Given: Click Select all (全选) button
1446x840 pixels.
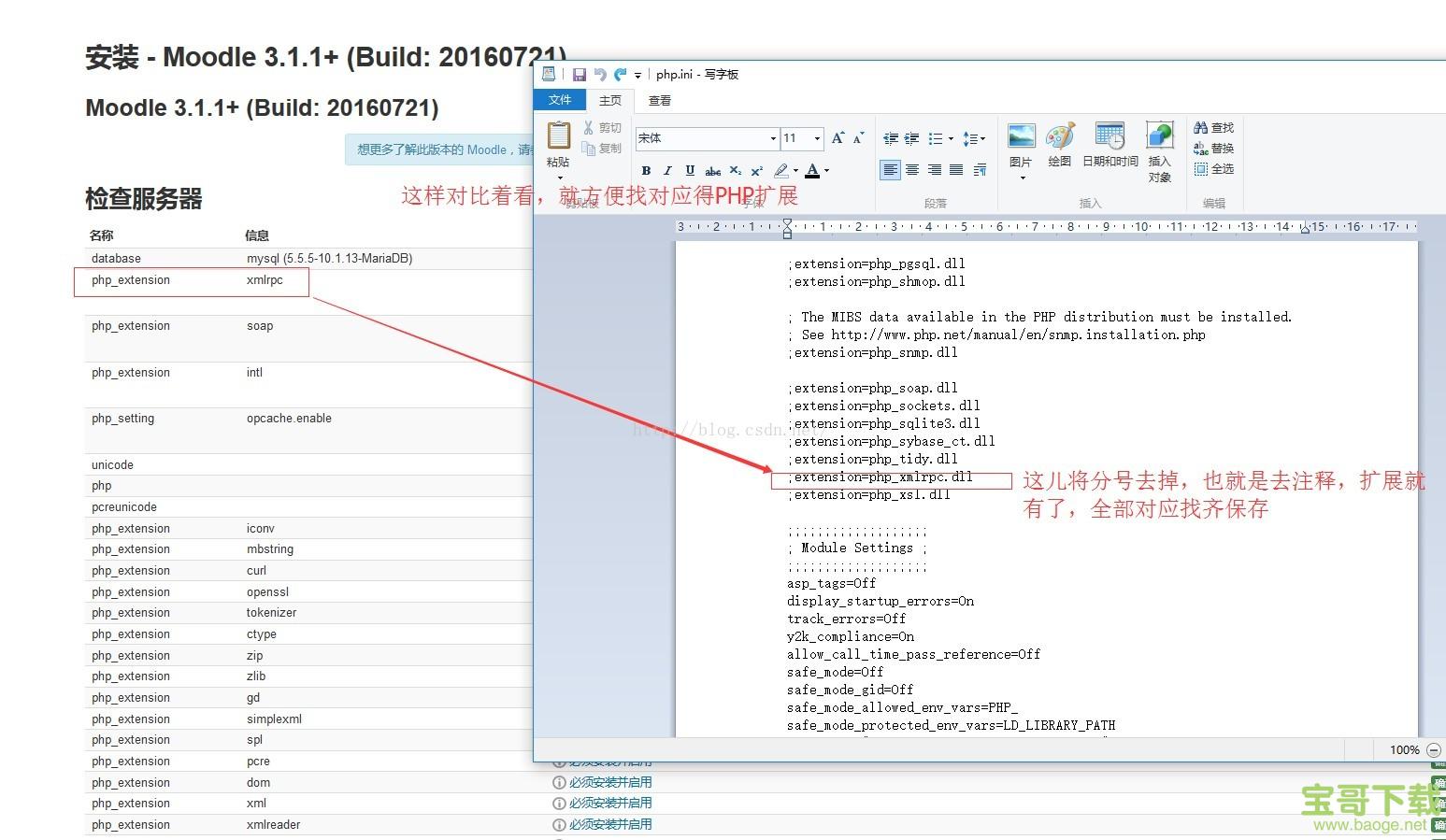Looking at the screenshot, I should [1213, 169].
